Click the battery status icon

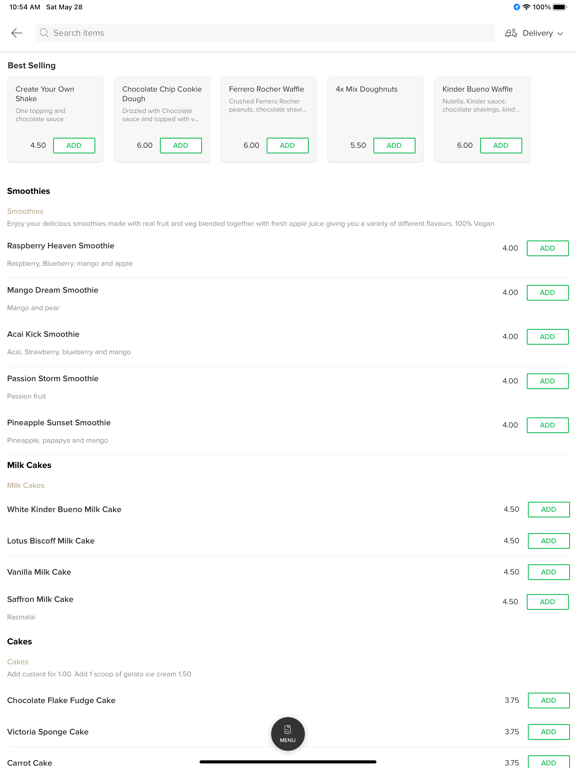tap(559, 7)
